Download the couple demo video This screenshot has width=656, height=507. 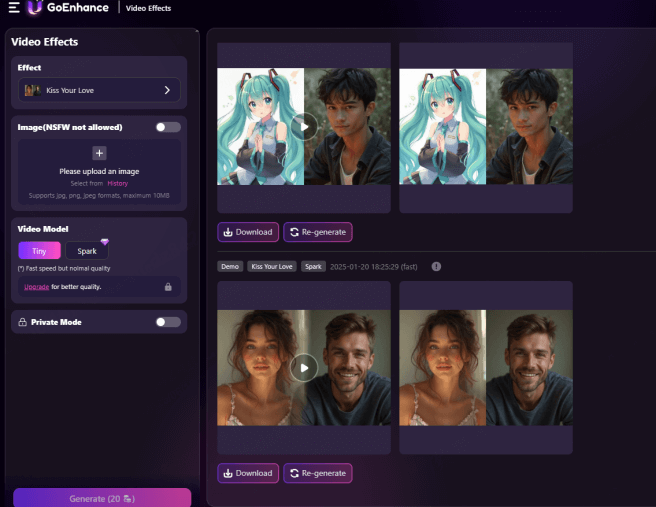click(x=248, y=473)
